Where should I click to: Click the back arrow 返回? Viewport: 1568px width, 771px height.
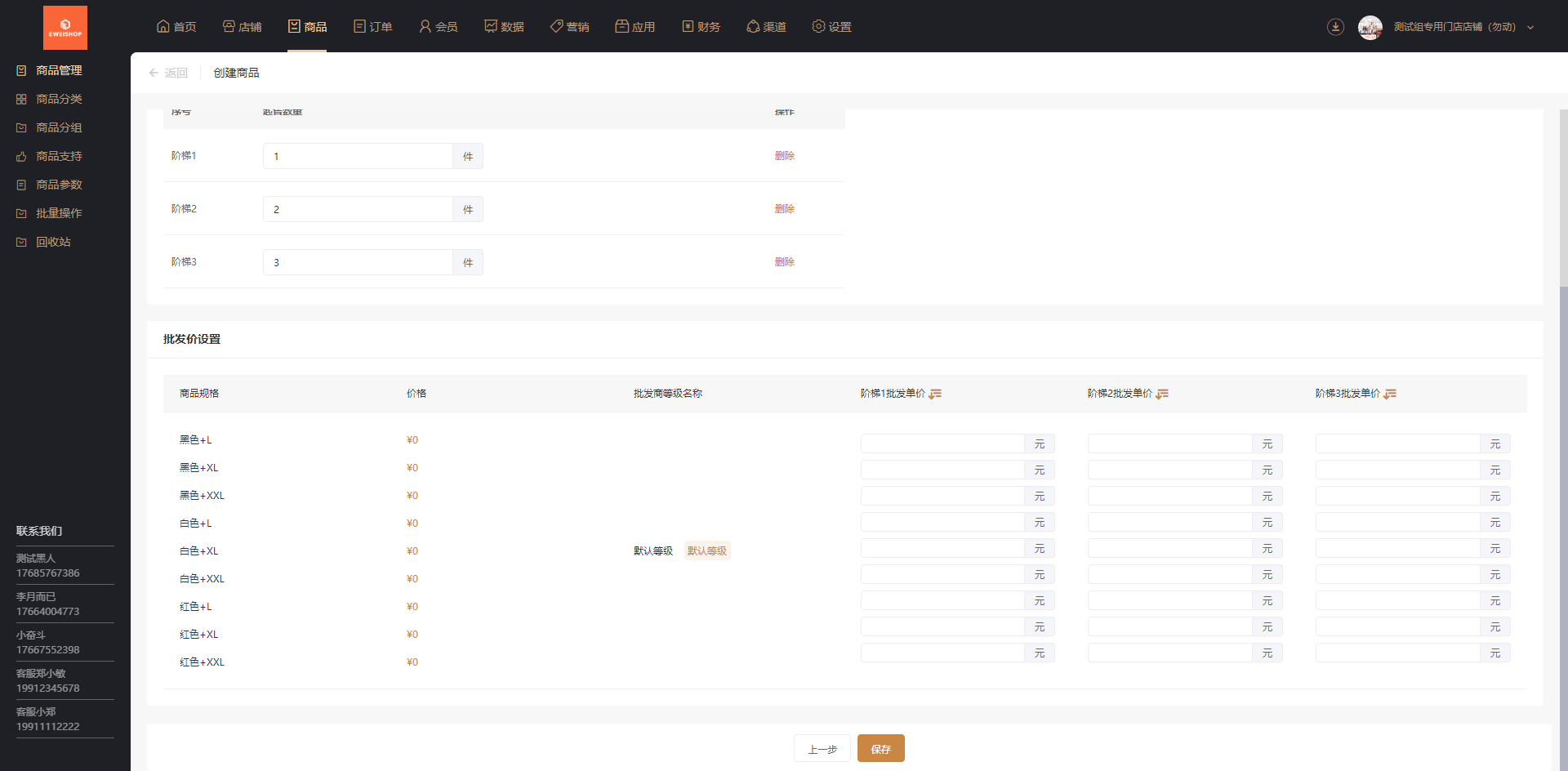point(168,73)
